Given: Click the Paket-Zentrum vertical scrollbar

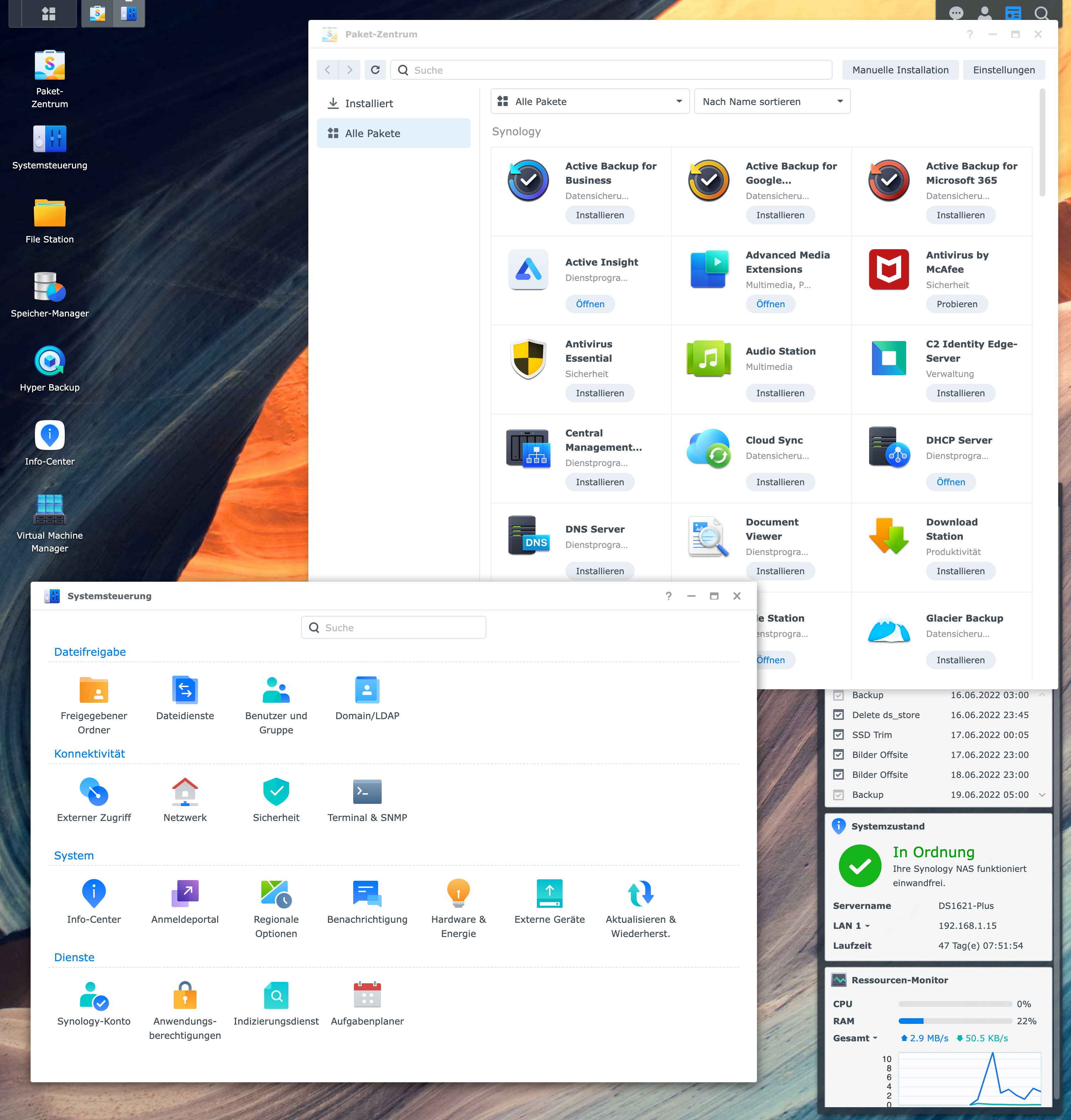Looking at the screenshot, I should tap(1042, 143).
